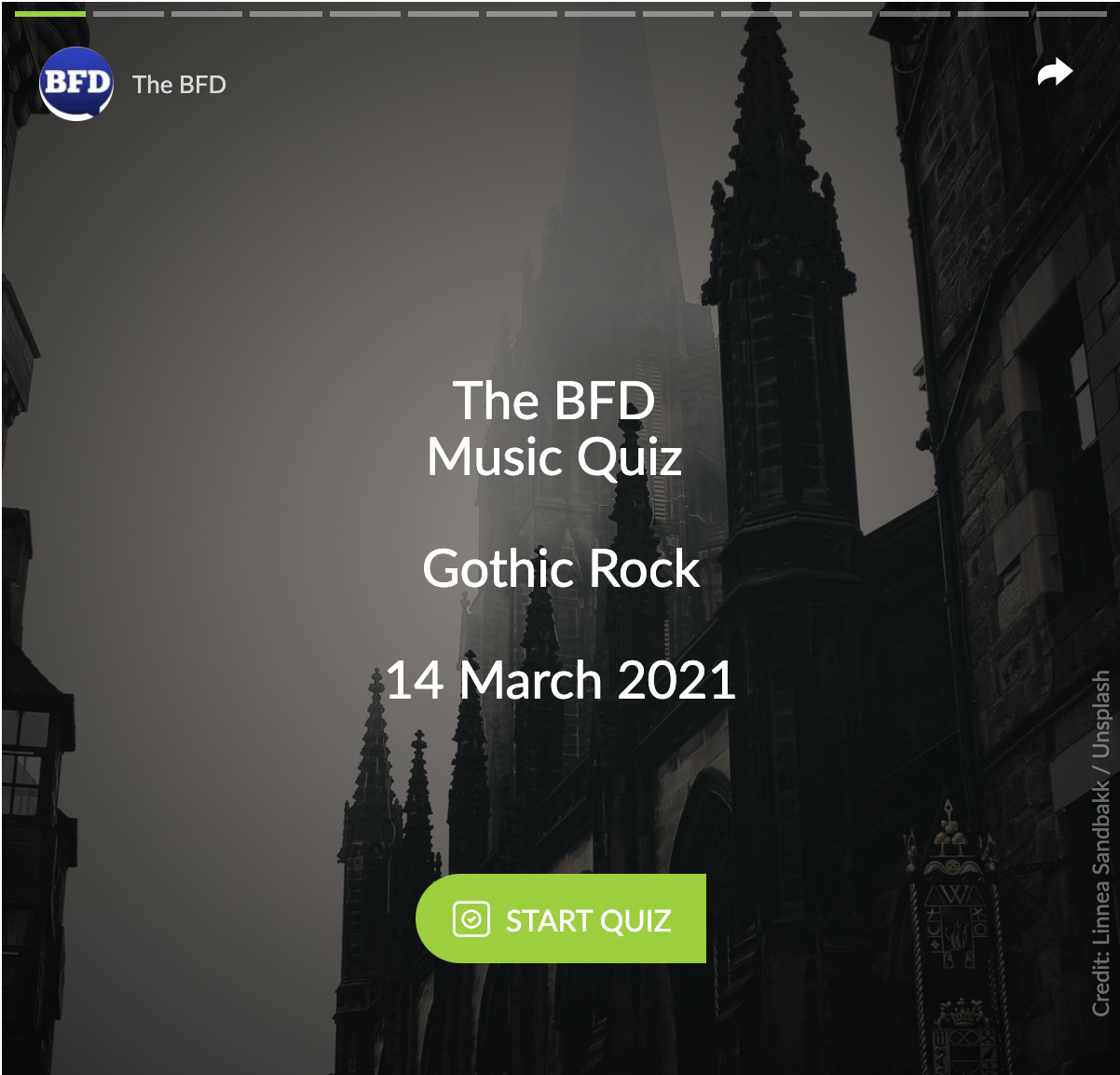This screenshot has width=1120, height=1075.
Task: Click the green first progress segment
Action: (50, 14)
